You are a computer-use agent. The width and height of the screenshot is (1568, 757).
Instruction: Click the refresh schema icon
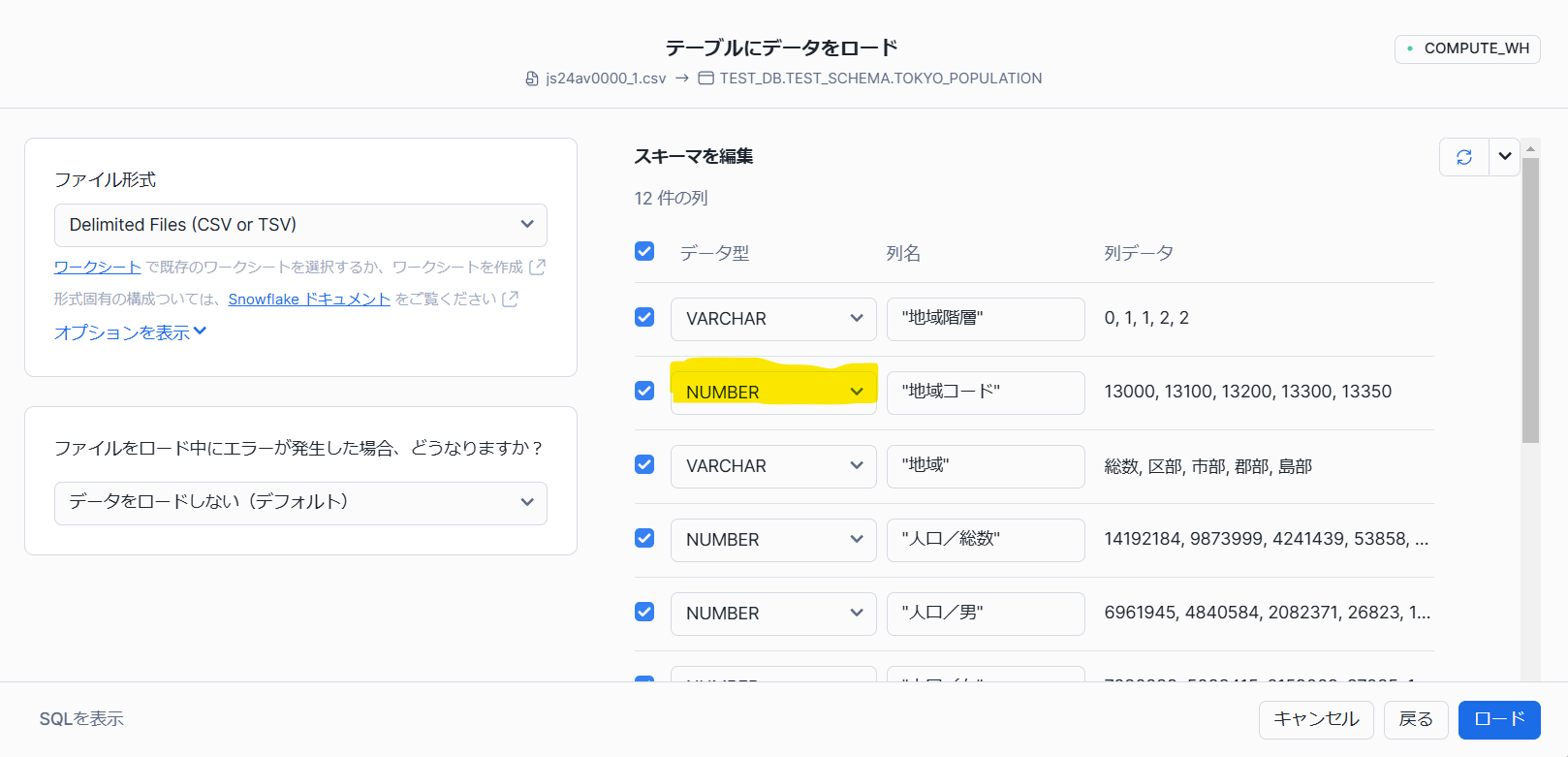[x=1464, y=157]
